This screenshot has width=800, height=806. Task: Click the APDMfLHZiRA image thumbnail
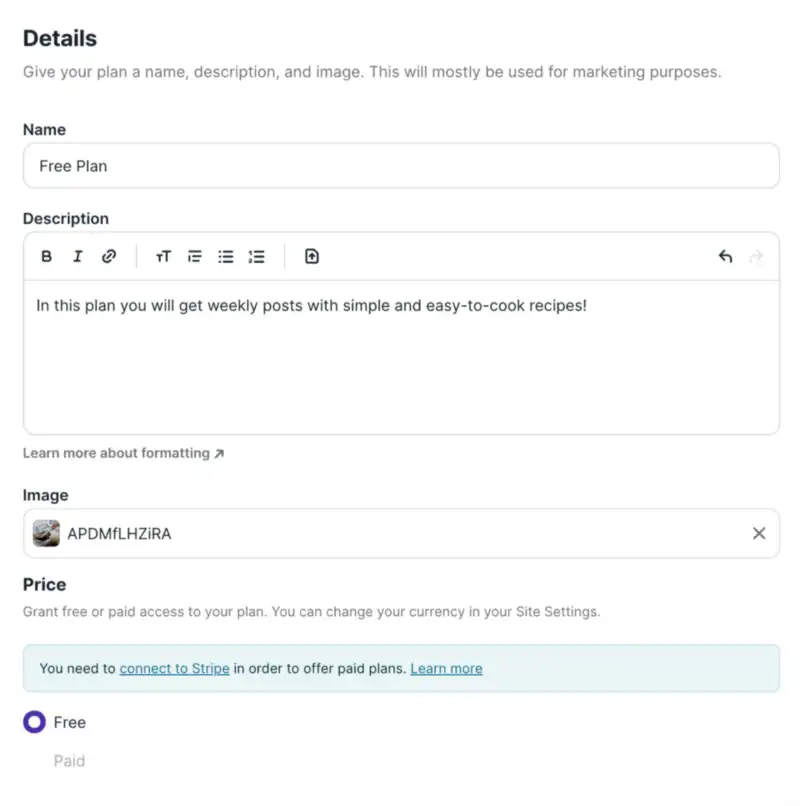(46, 533)
